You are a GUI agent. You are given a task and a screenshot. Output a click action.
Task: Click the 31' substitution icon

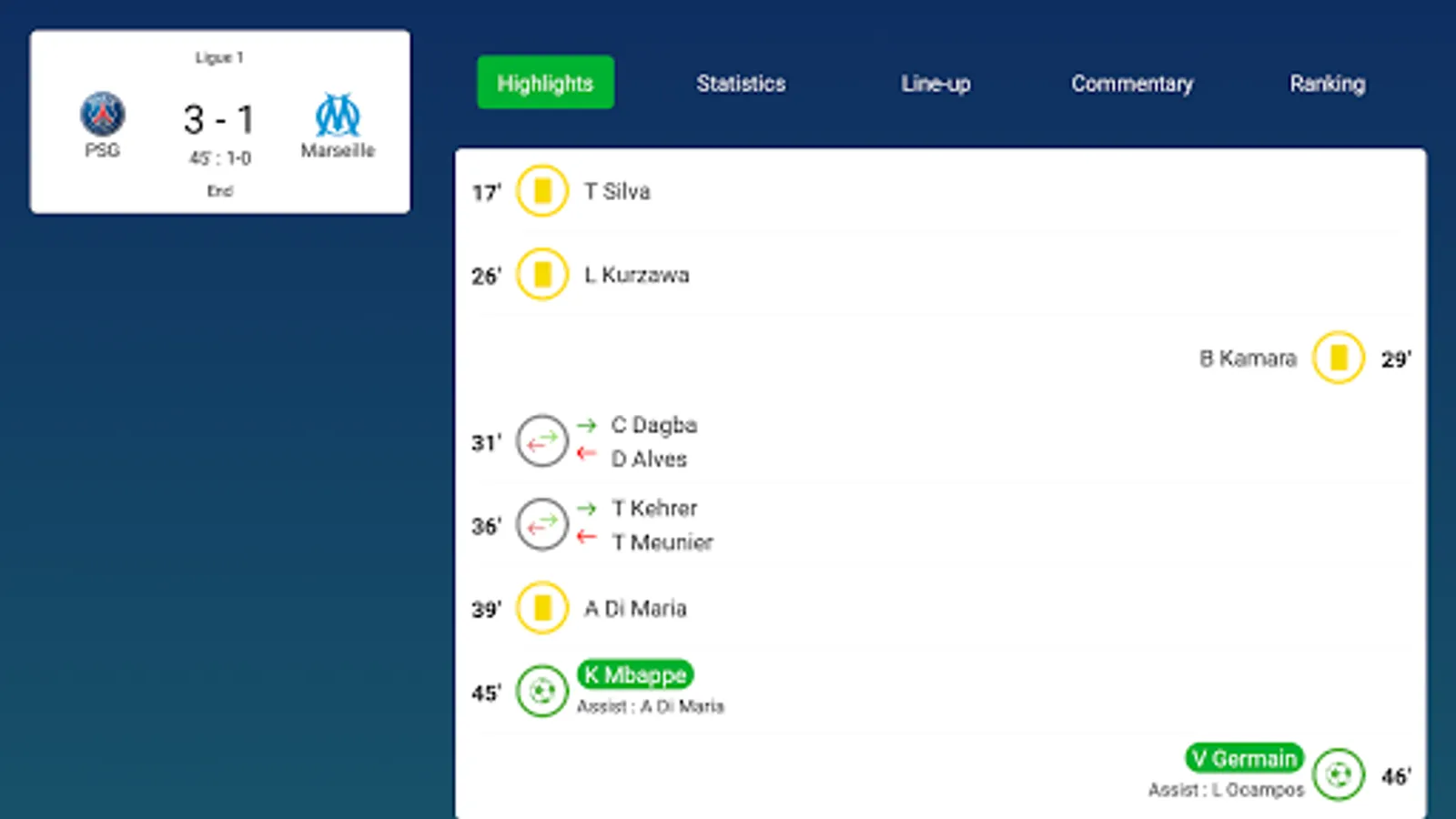coord(542,441)
